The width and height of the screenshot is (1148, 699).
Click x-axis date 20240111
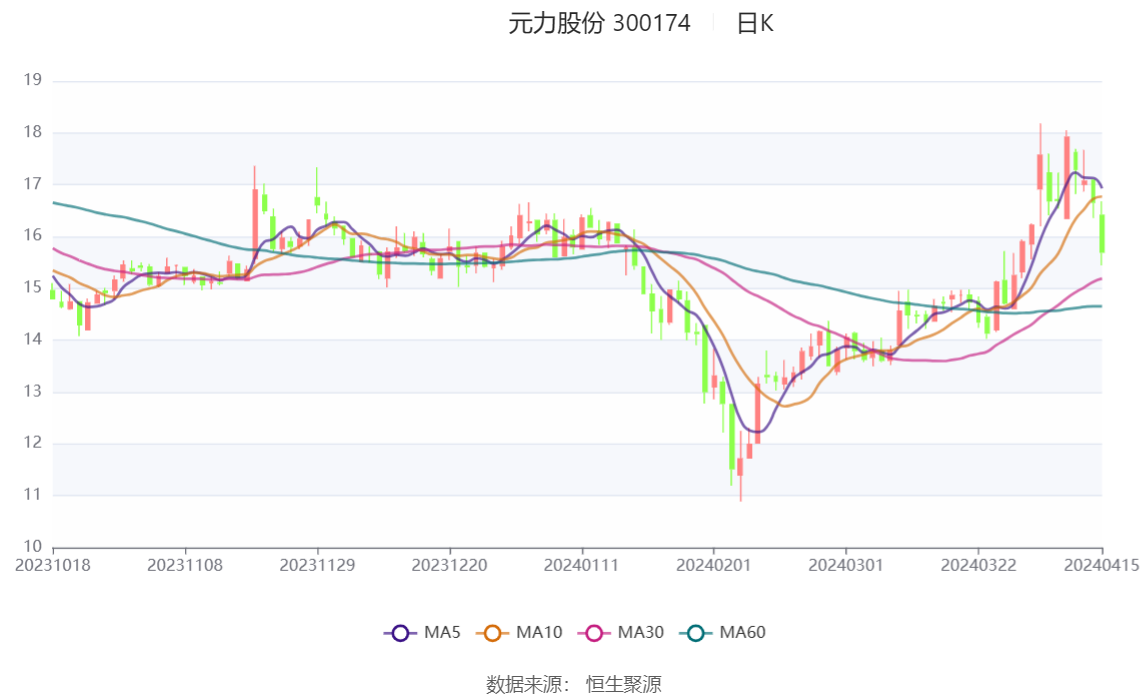(582, 566)
